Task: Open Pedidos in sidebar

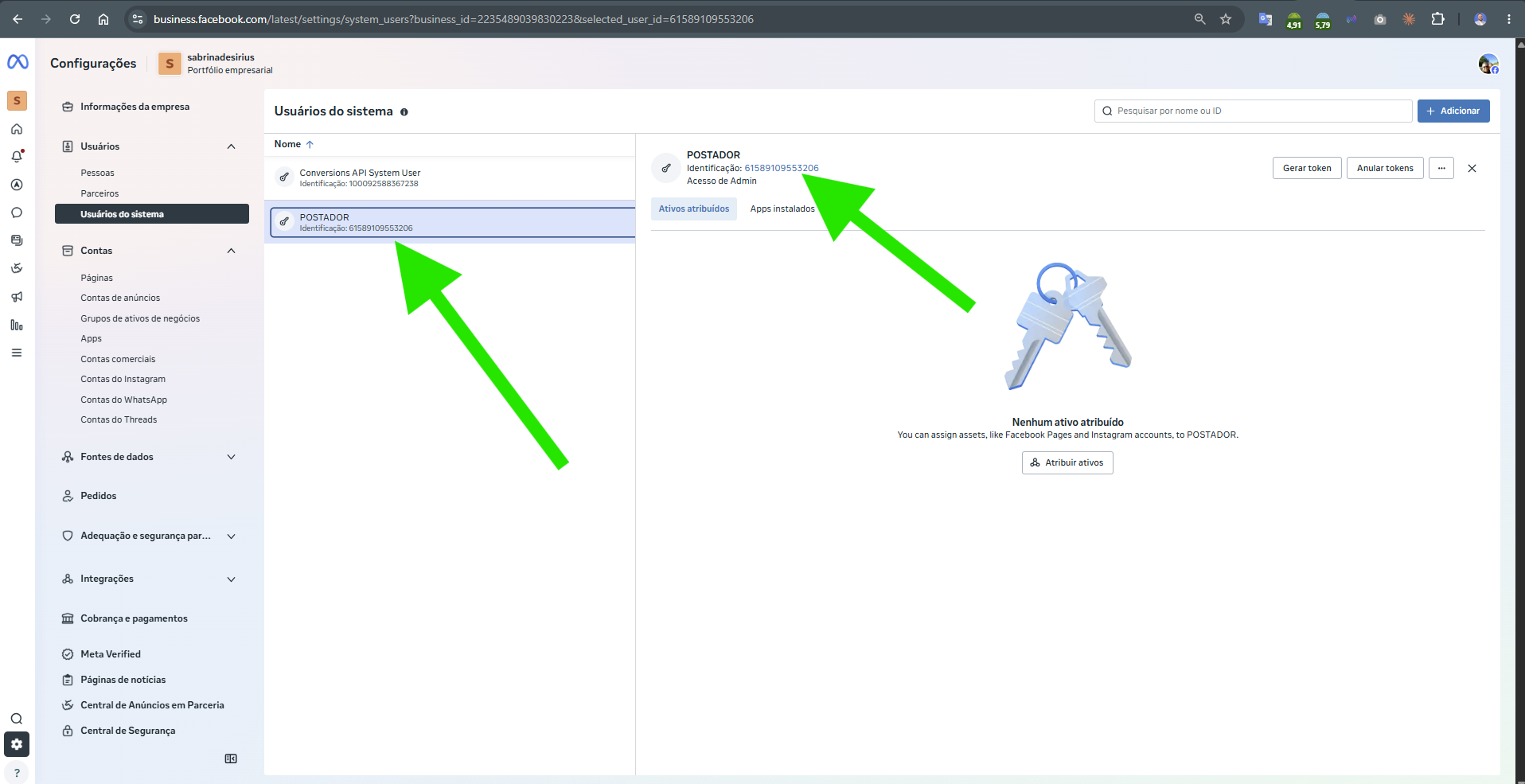Action: [98, 496]
